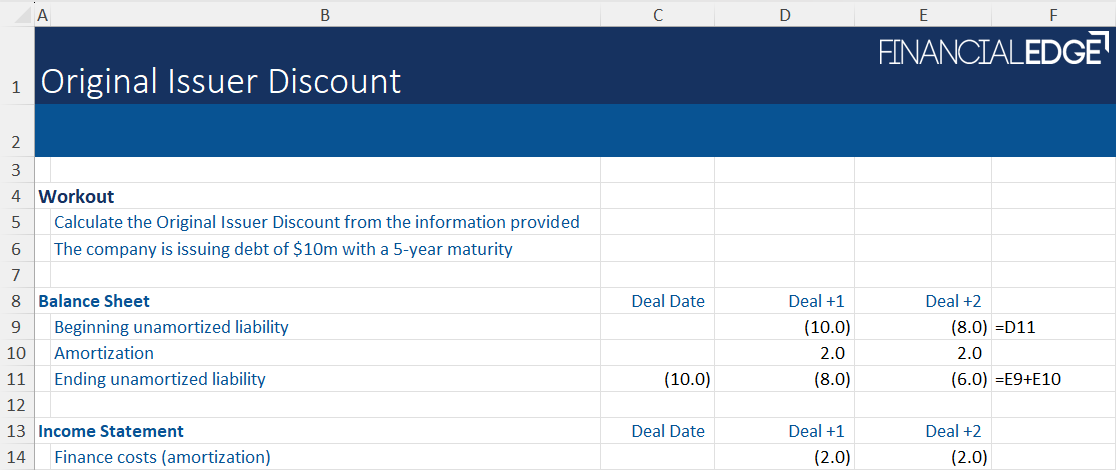Select the Income Statement heading cell

111,431
